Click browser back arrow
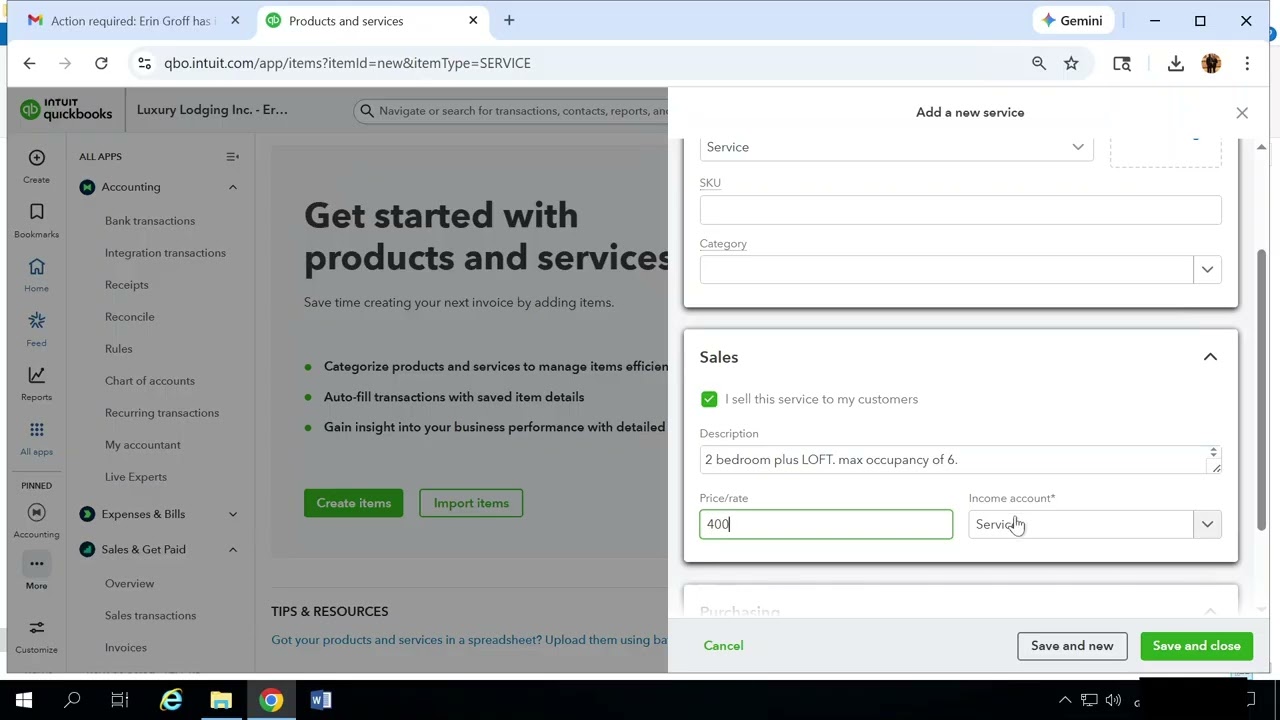1280x720 pixels. tap(29, 63)
